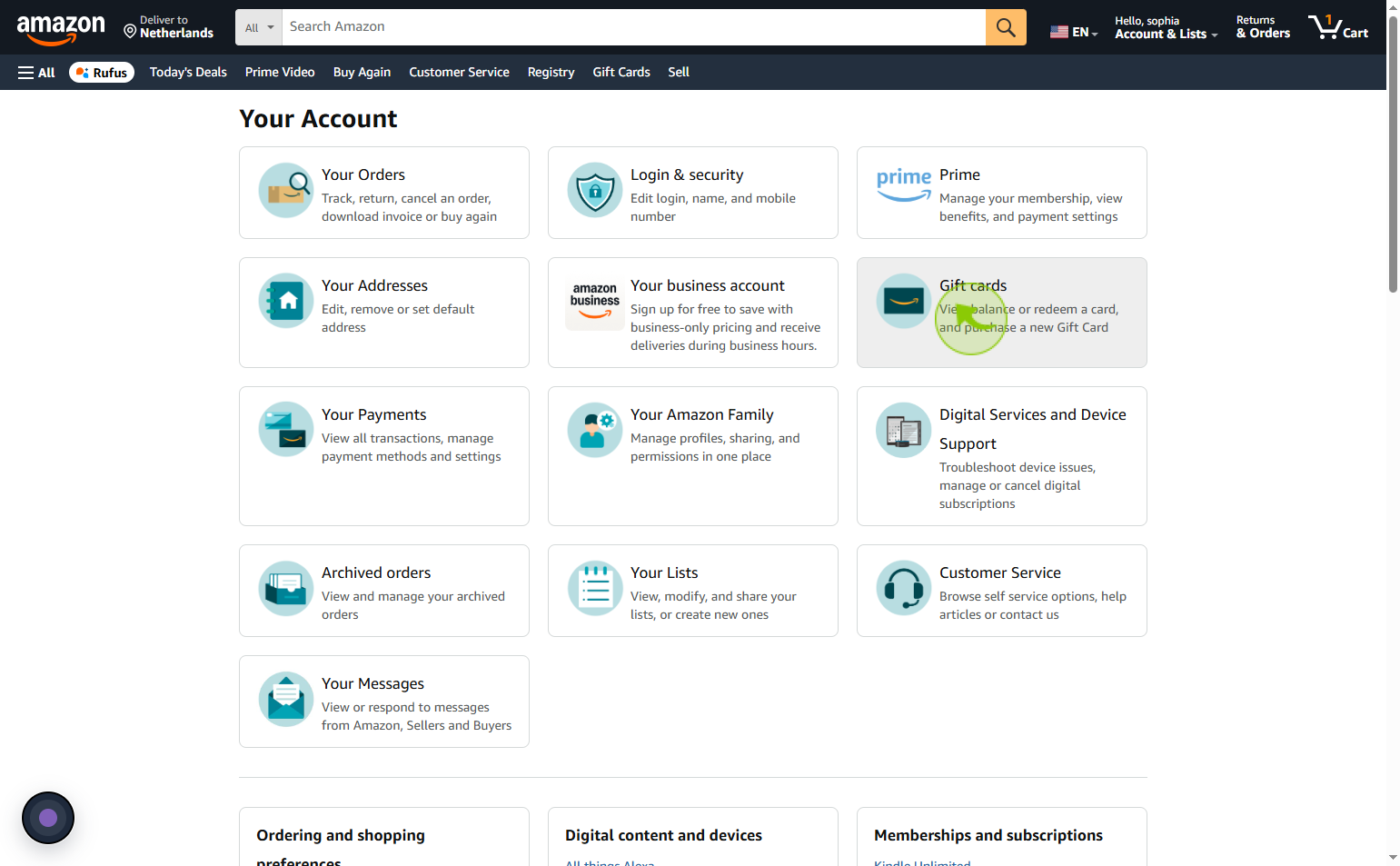Click the Your Payments cards icon
Screen dimensions: 1400x866
pyautogui.click(x=286, y=430)
